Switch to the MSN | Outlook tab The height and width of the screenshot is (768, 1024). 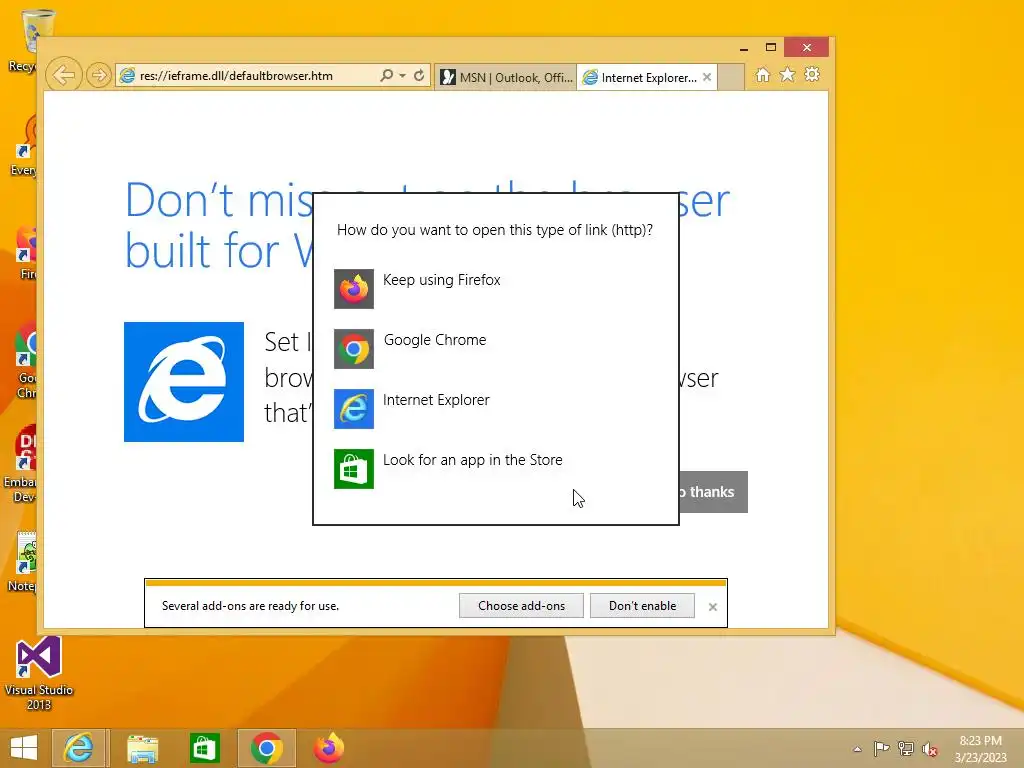506,77
